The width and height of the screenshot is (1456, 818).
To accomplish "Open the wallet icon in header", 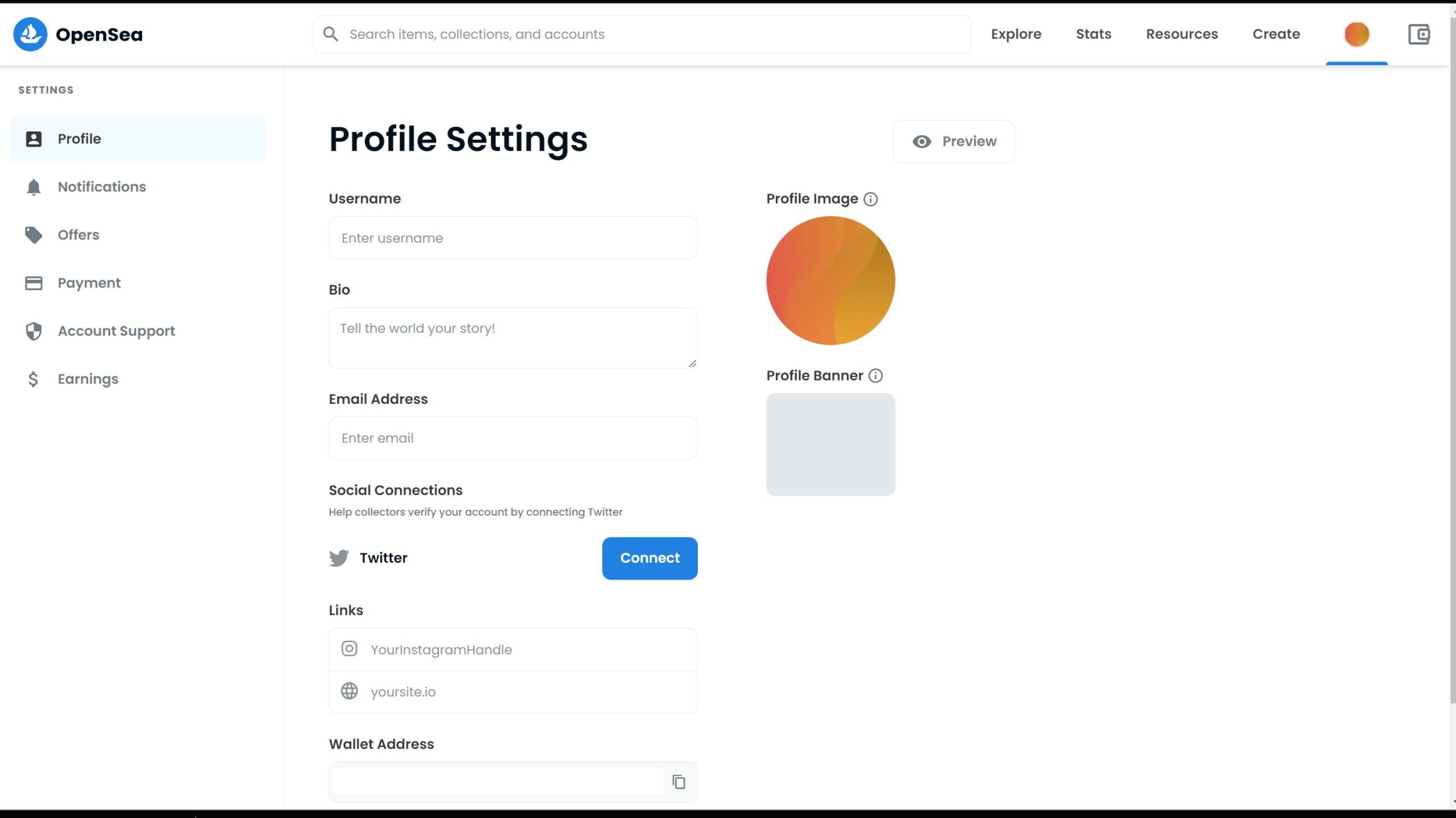I will point(1418,34).
